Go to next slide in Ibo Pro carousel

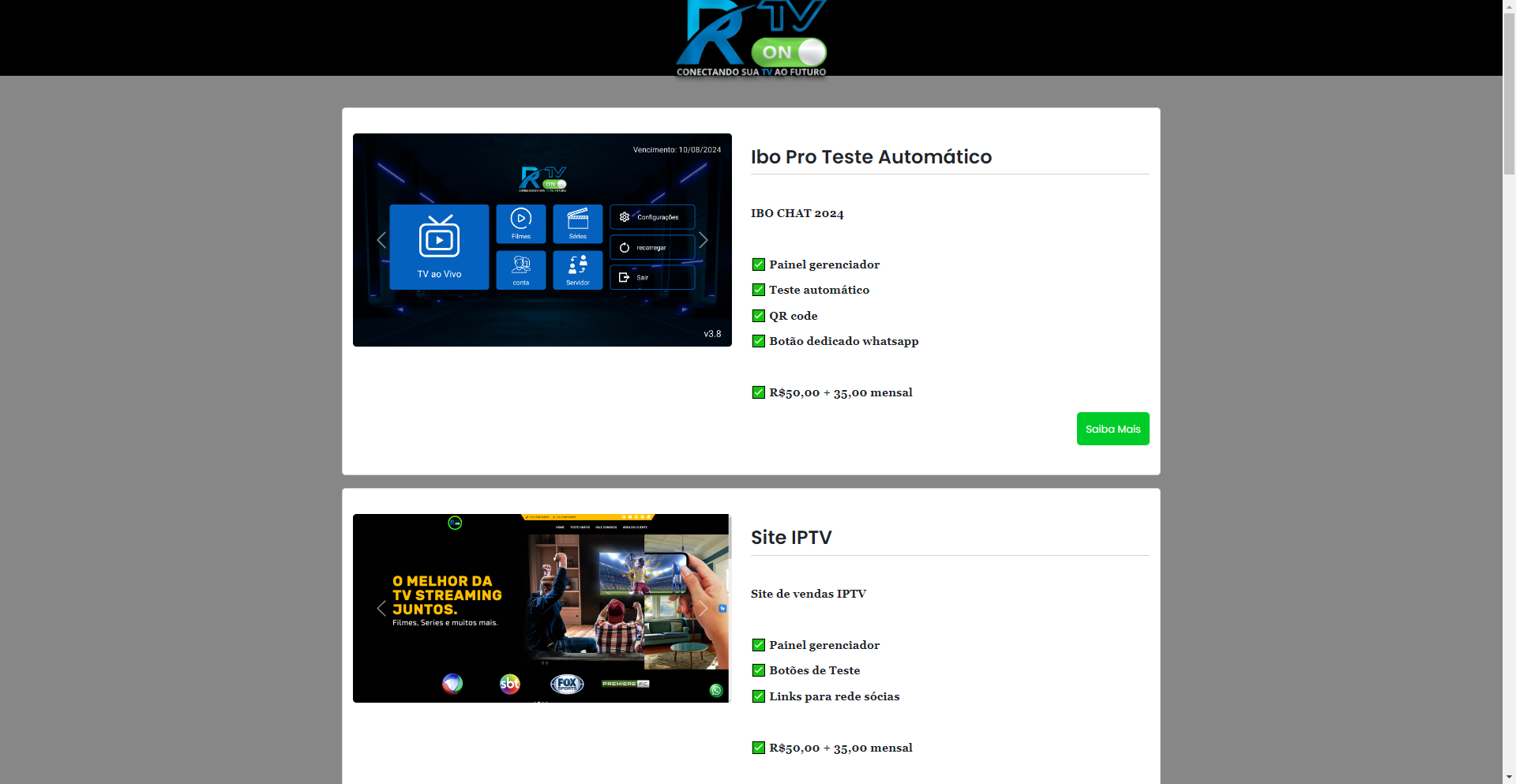(x=704, y=240)
